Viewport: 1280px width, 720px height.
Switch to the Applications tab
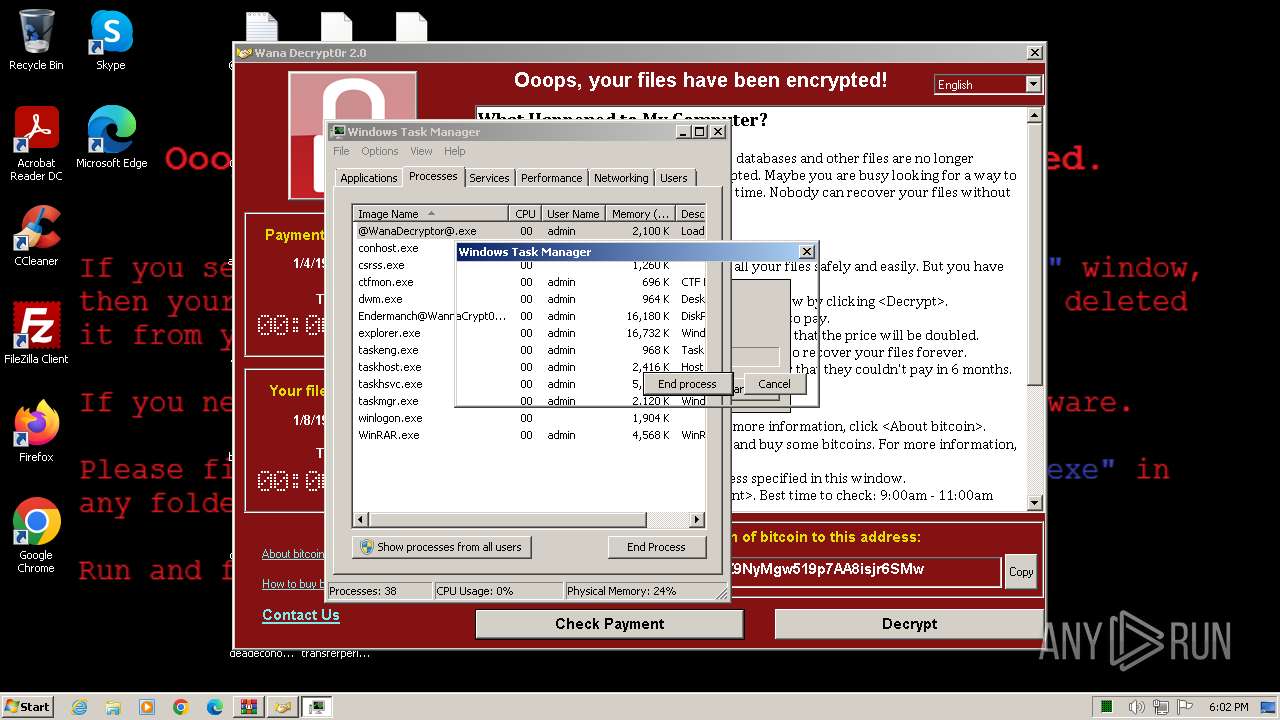click(x=369, y=178)
